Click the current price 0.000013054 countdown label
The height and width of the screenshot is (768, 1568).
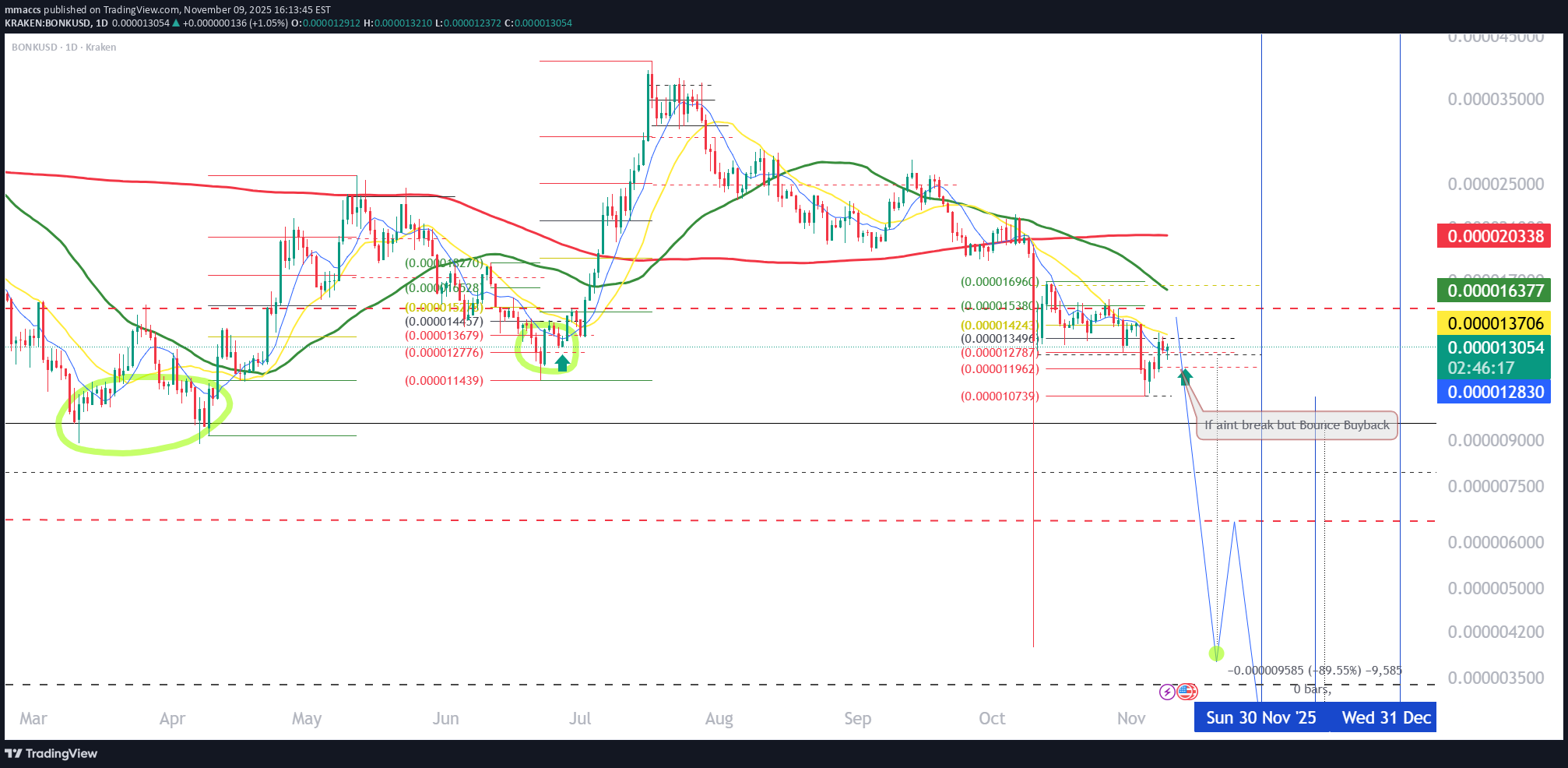point(1493,358)
